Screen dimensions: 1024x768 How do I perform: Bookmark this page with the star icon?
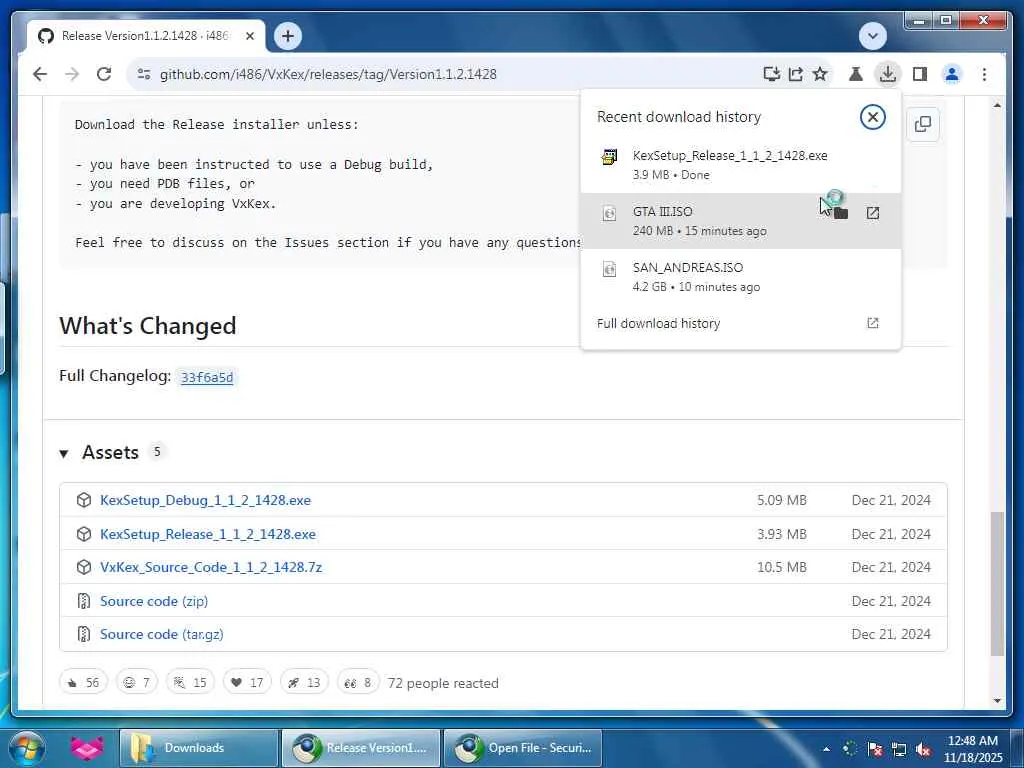(820, 74)
